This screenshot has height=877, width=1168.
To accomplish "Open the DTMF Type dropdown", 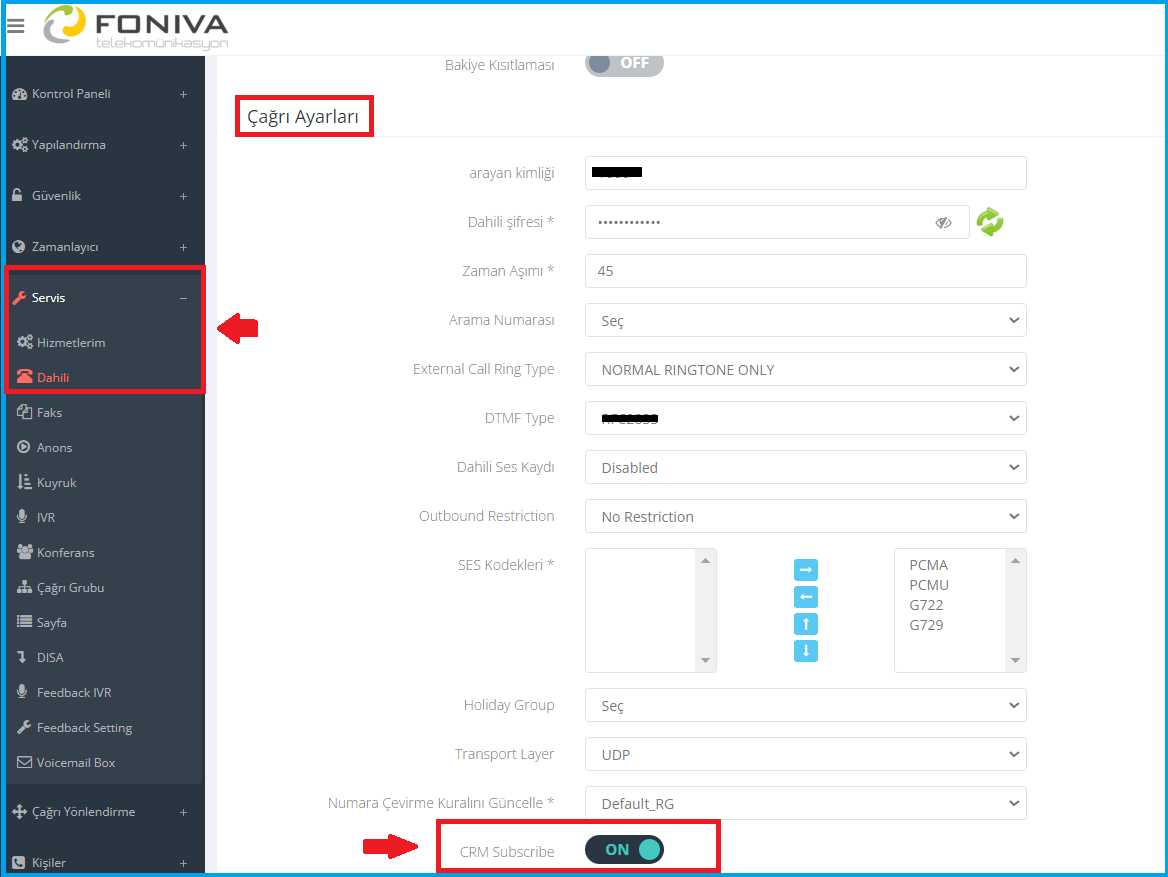I will 805,419.
